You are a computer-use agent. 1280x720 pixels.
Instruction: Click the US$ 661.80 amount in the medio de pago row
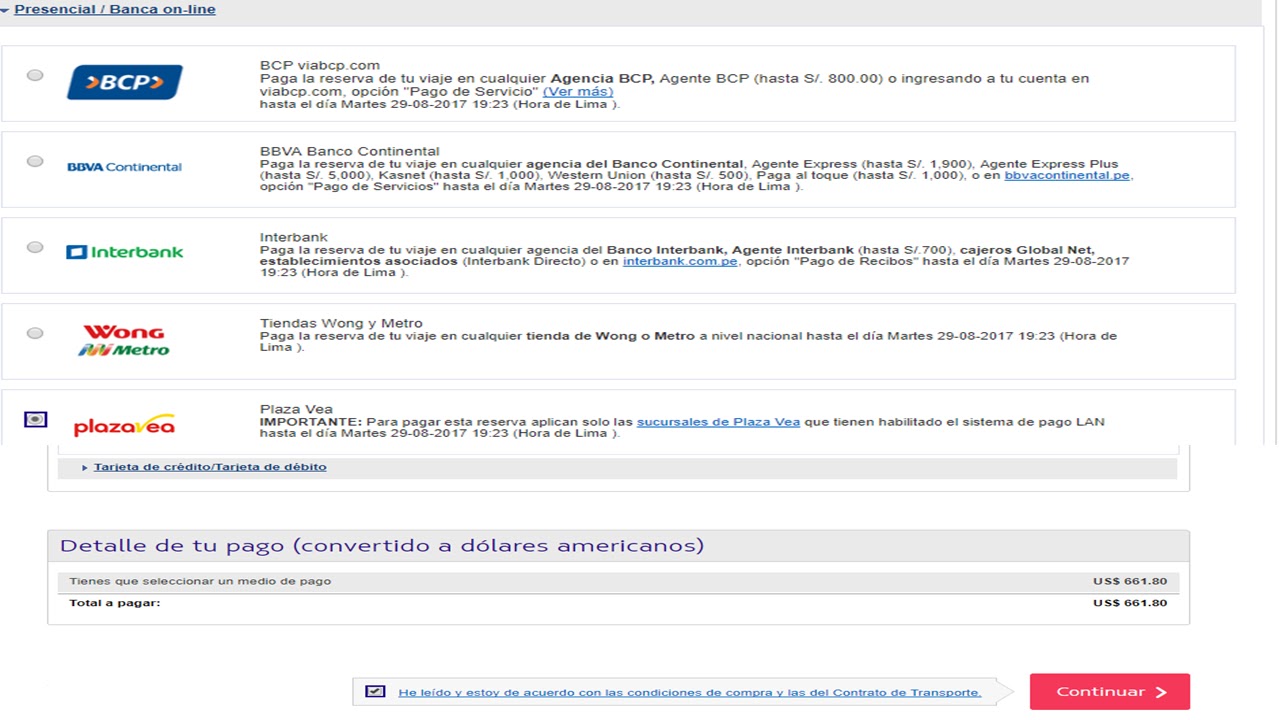tap(1130, 581)
